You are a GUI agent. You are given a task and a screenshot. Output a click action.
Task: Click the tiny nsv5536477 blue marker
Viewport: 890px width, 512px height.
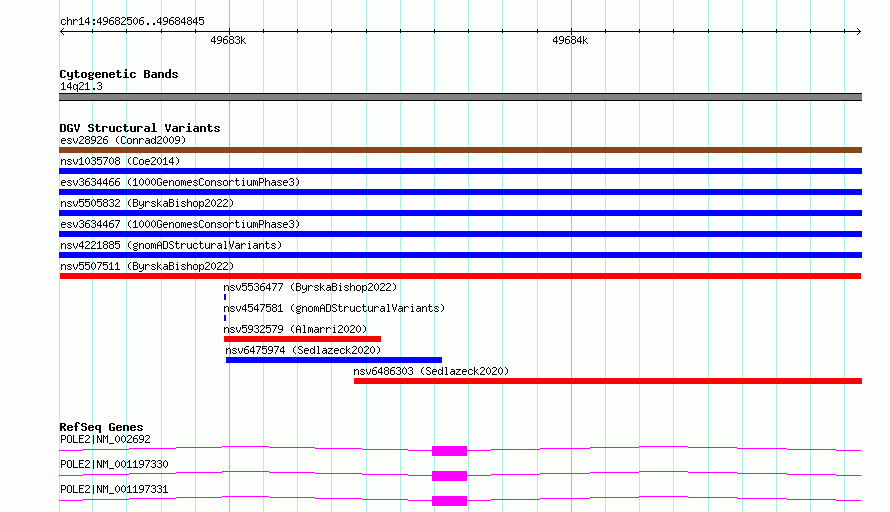click(225, 297)
